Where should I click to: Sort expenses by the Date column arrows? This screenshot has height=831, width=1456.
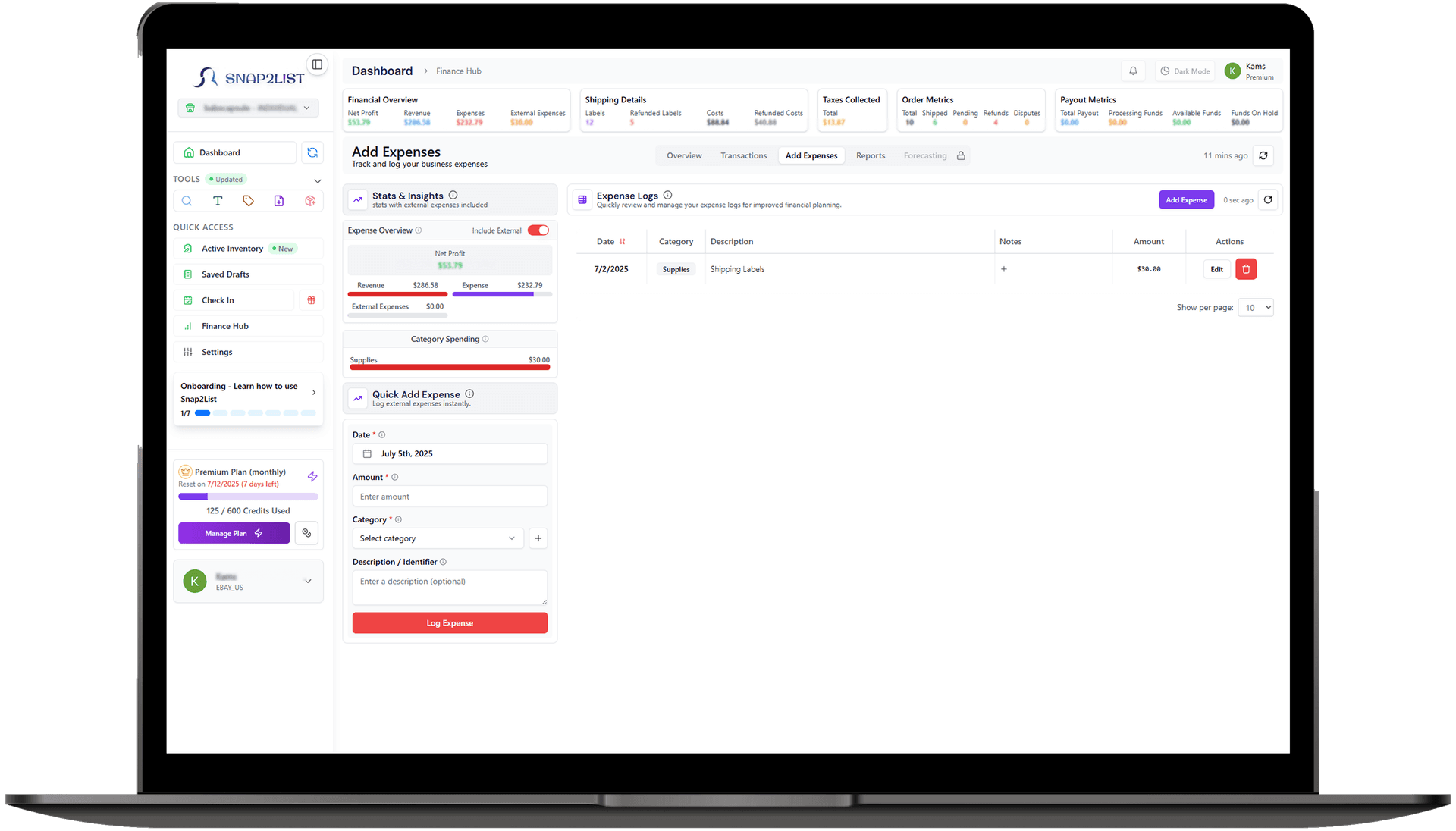[x=622, y=241]
